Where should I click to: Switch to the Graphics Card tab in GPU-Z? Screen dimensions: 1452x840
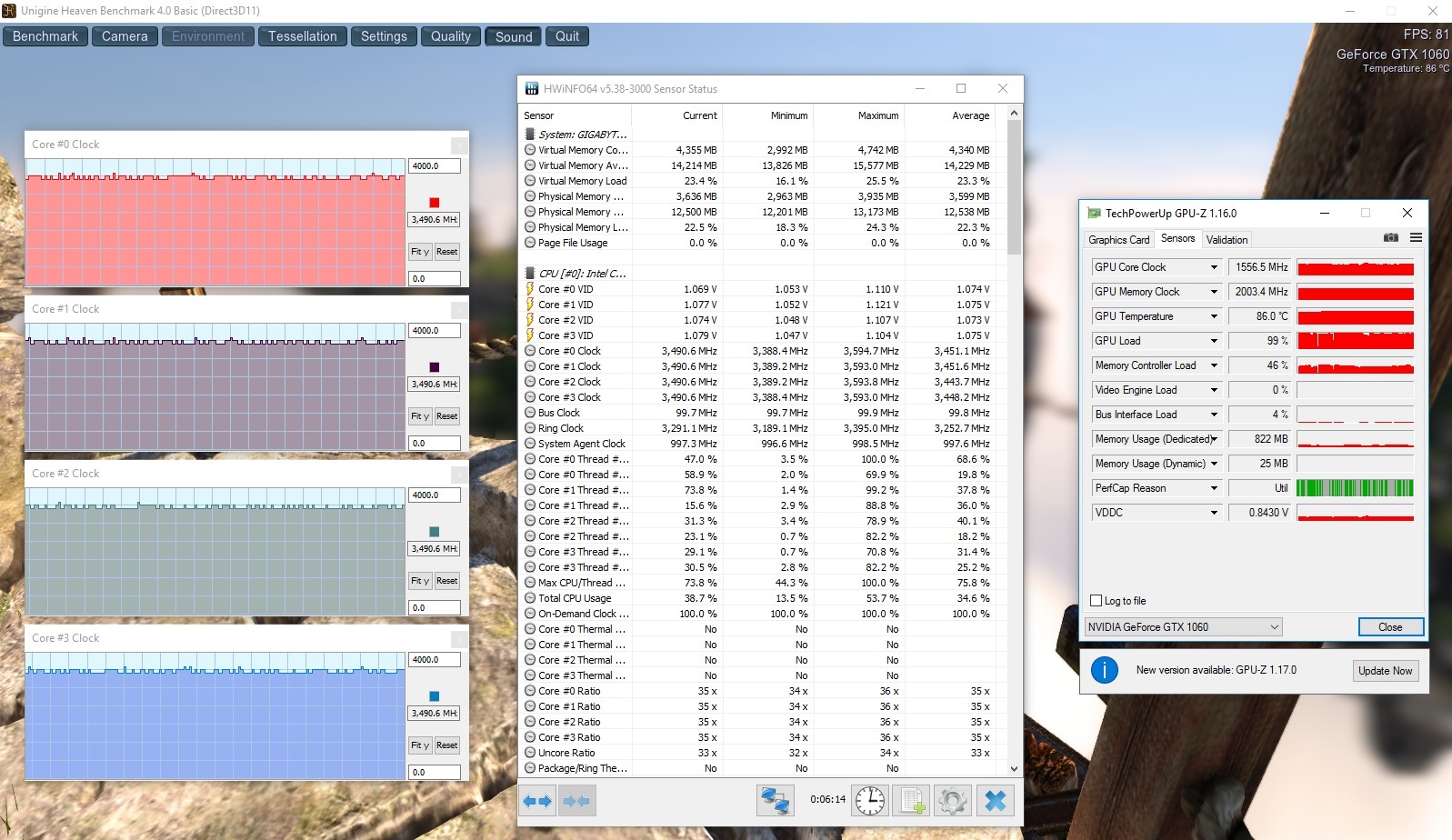[x=1119, y=240]
